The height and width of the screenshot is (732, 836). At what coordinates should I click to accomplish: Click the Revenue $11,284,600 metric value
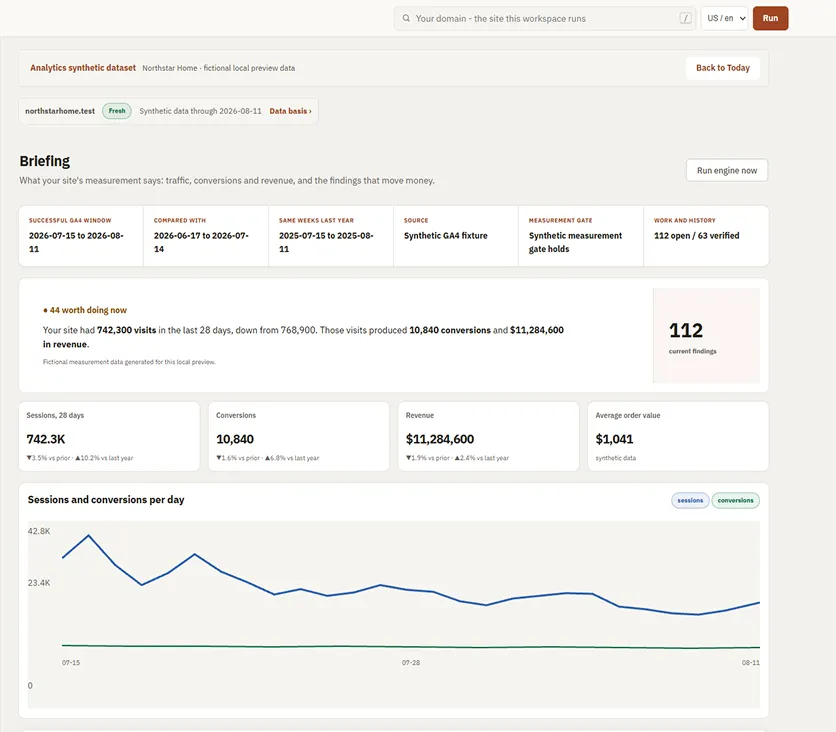pos(440,439)
